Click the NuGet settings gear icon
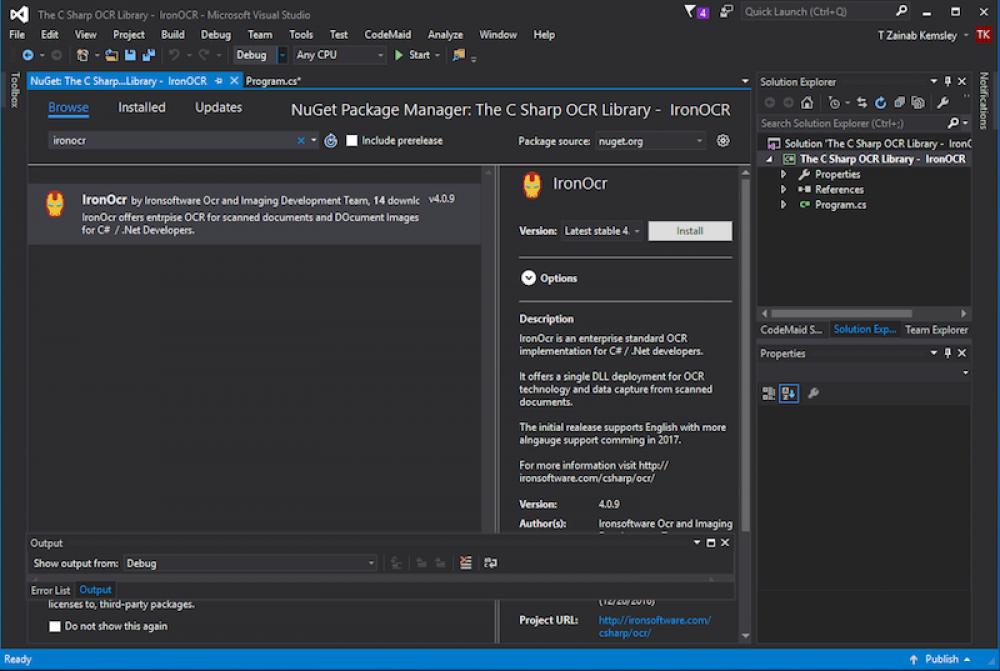This screenshot has width=1000, height=671. click(x=723, y=141)
